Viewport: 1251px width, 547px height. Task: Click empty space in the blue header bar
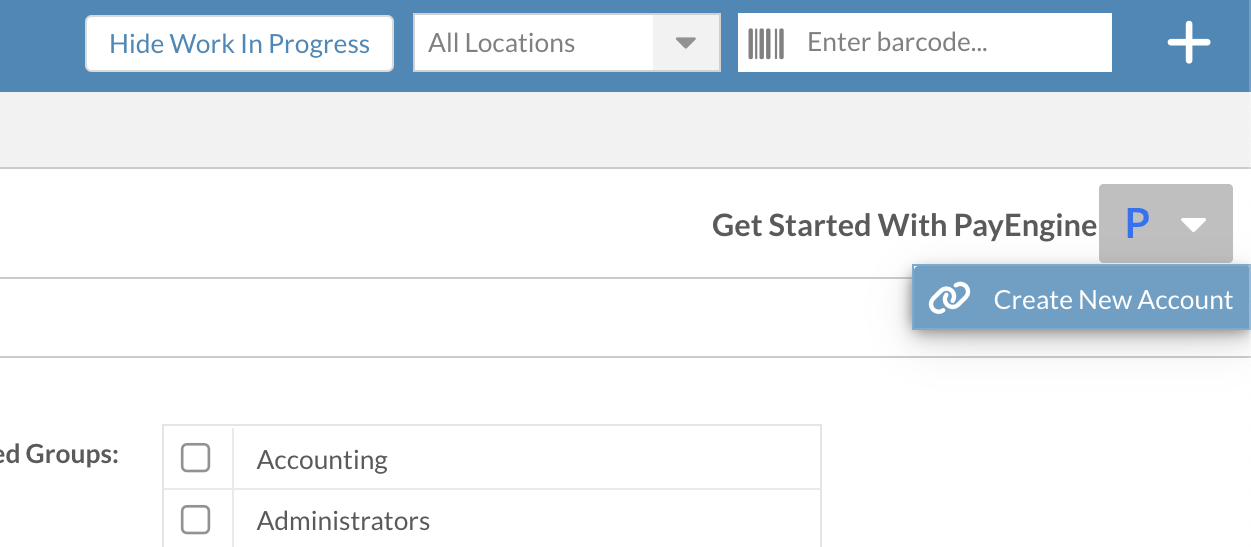pos(40,45)
